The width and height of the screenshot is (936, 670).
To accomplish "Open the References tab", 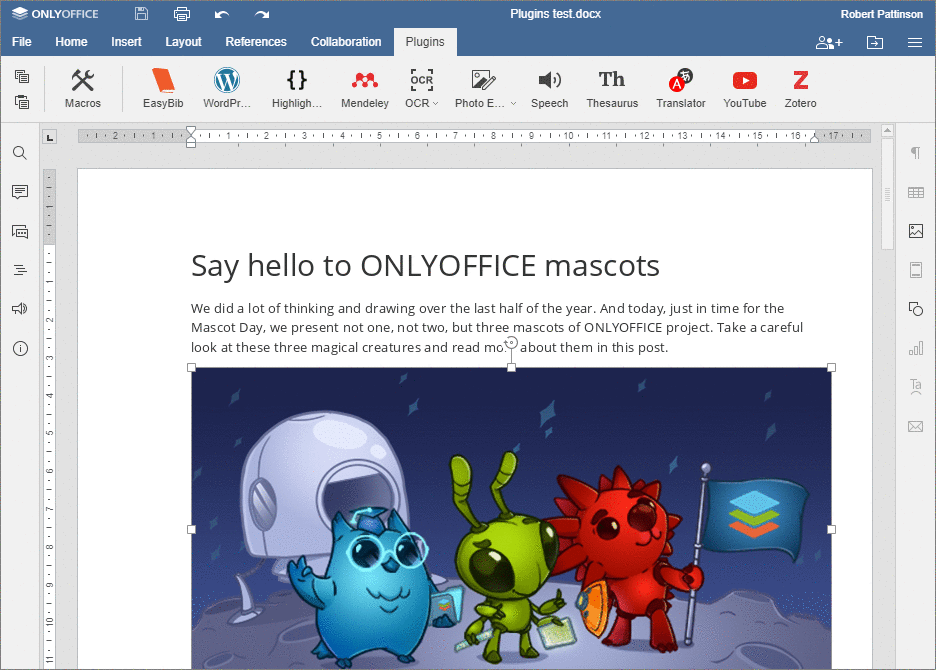I will 256,42.
